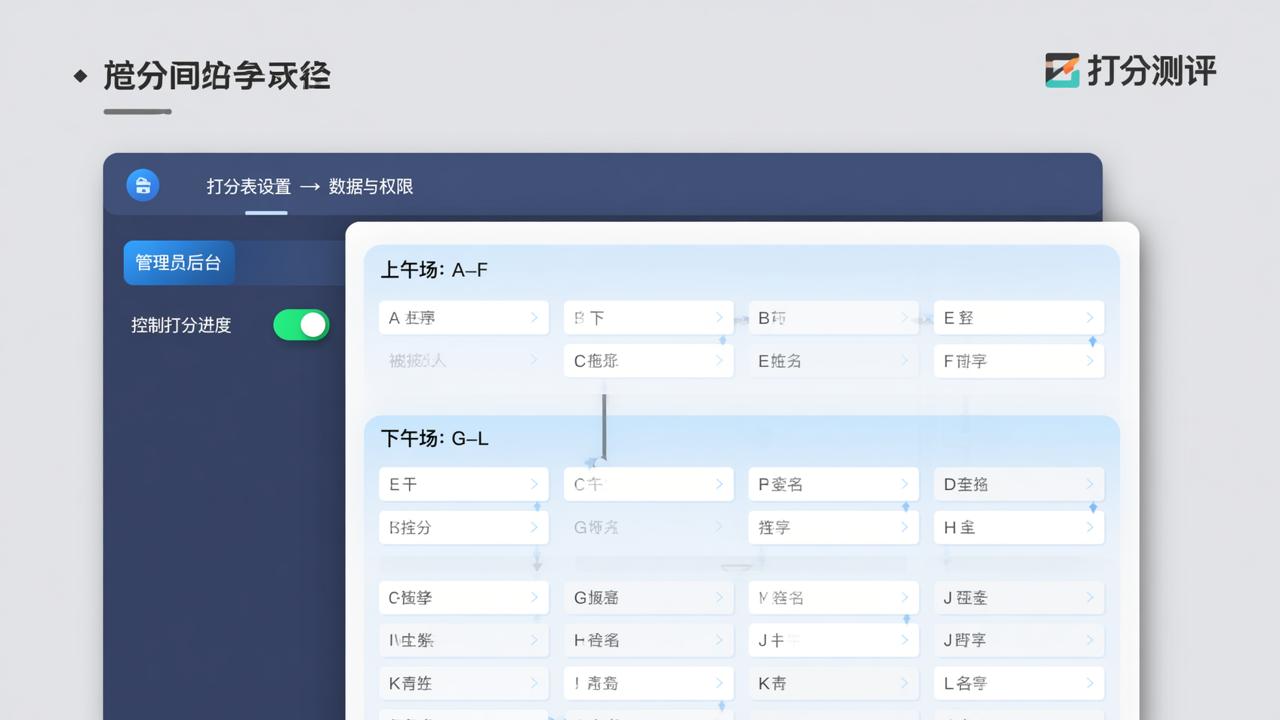Expand the chevron on the "A" row in 上午场

(534, 318)
